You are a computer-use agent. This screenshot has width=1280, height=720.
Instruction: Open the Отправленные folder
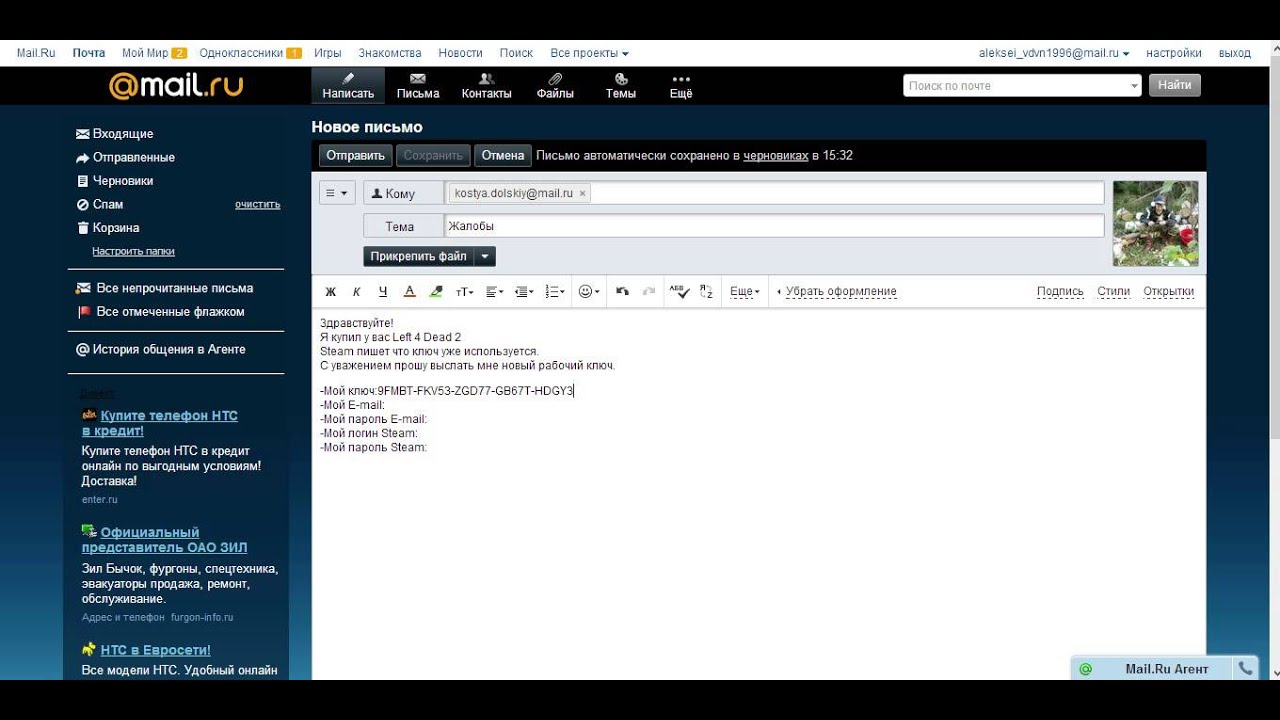click(134, 158)
